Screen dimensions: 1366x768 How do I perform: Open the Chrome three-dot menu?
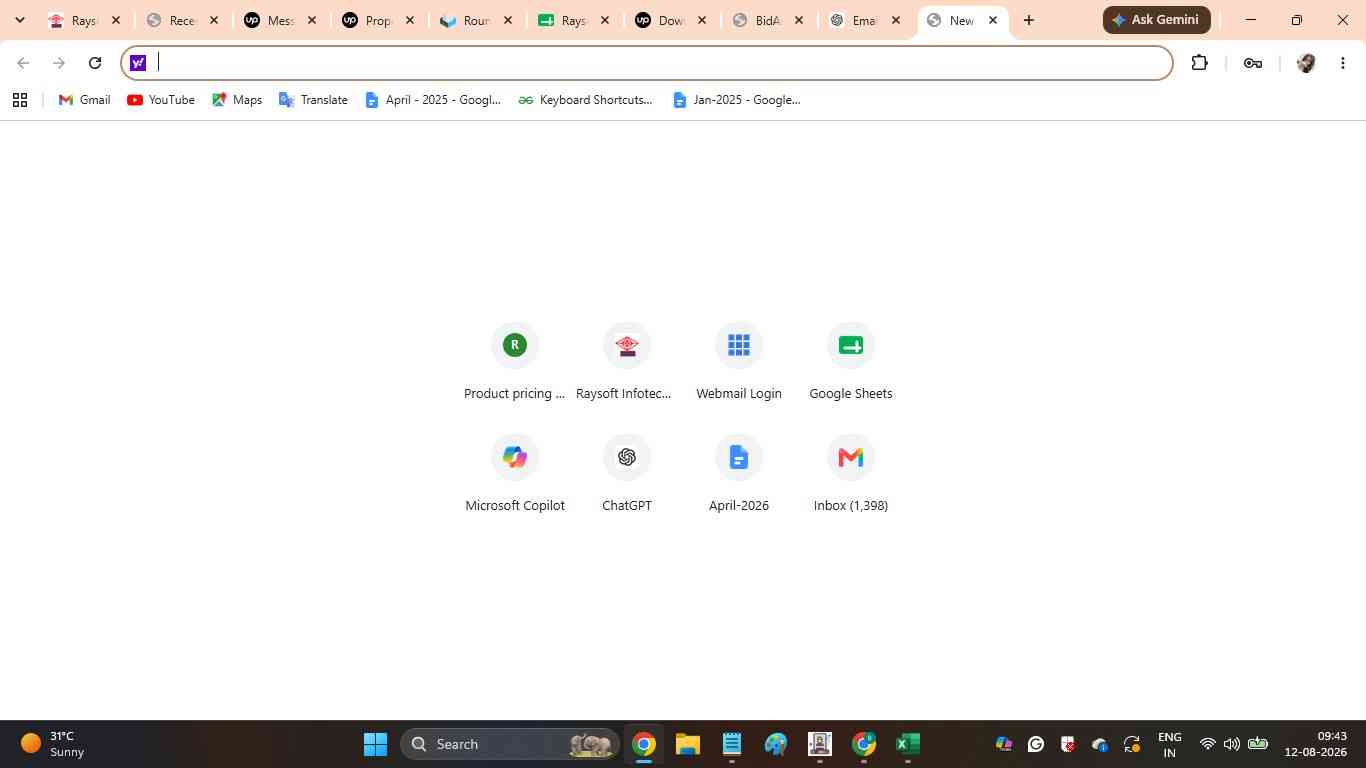[x=1343, y=63]
